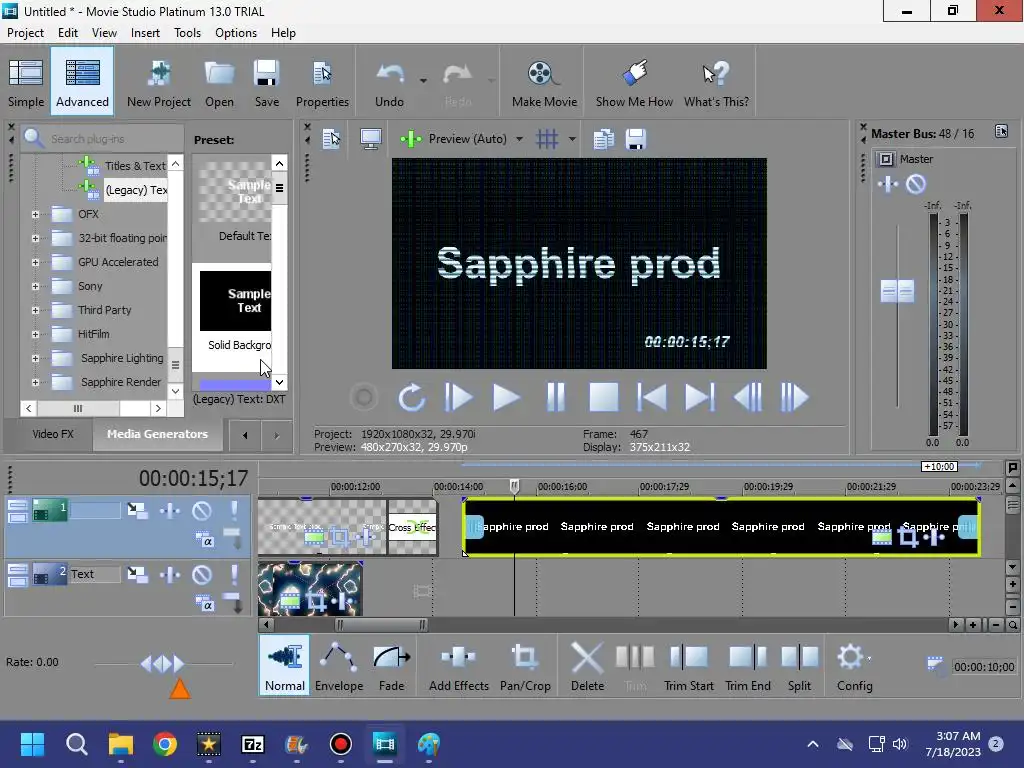
Task: Select (Legacy) Text generator in tree
Action: pos(136,190)
